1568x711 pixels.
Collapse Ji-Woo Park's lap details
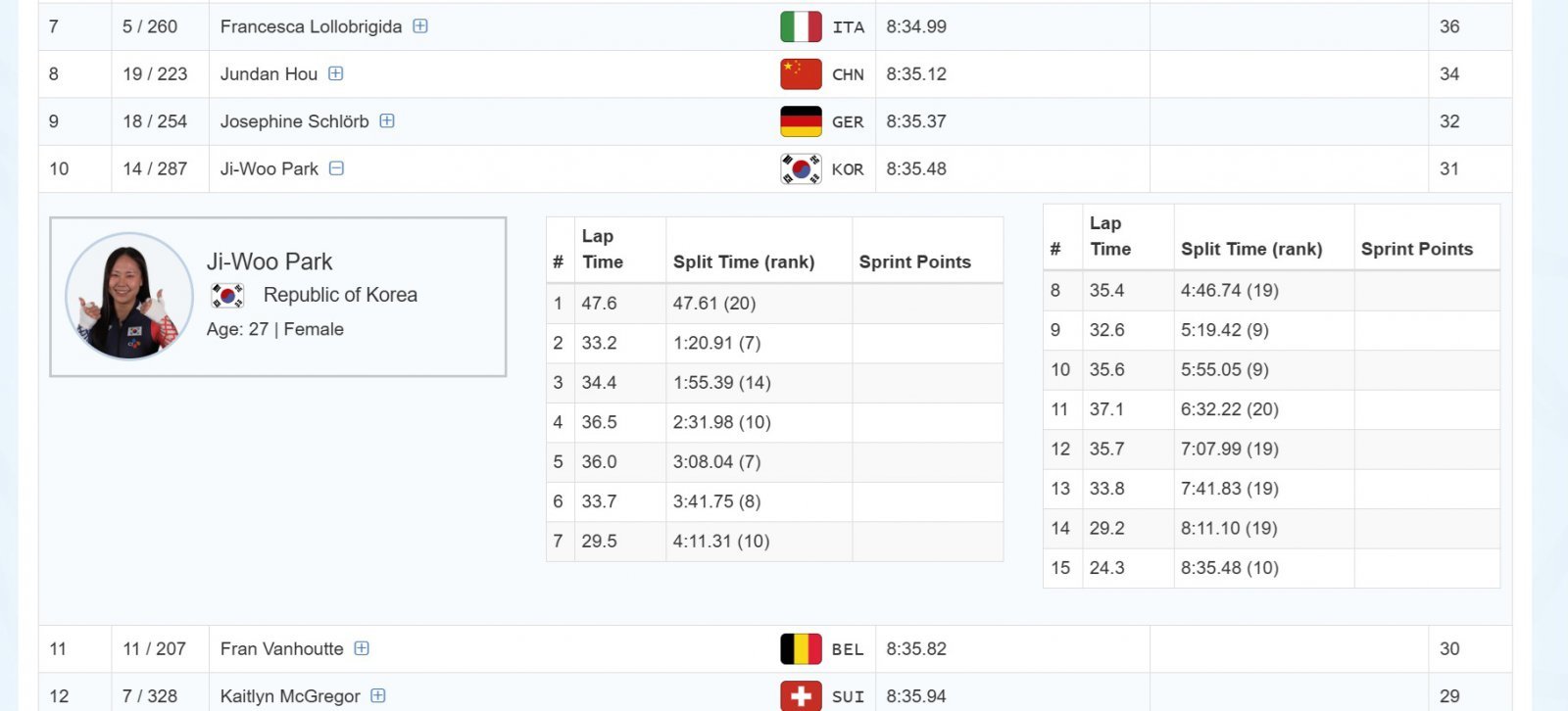coord(336,168)
